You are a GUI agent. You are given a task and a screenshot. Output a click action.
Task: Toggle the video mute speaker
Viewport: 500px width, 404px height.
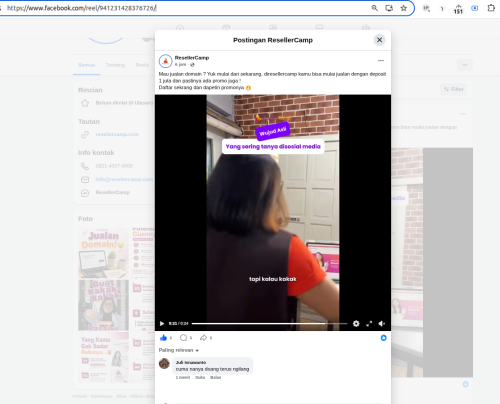pyautogui.click(x=382, y=323)
